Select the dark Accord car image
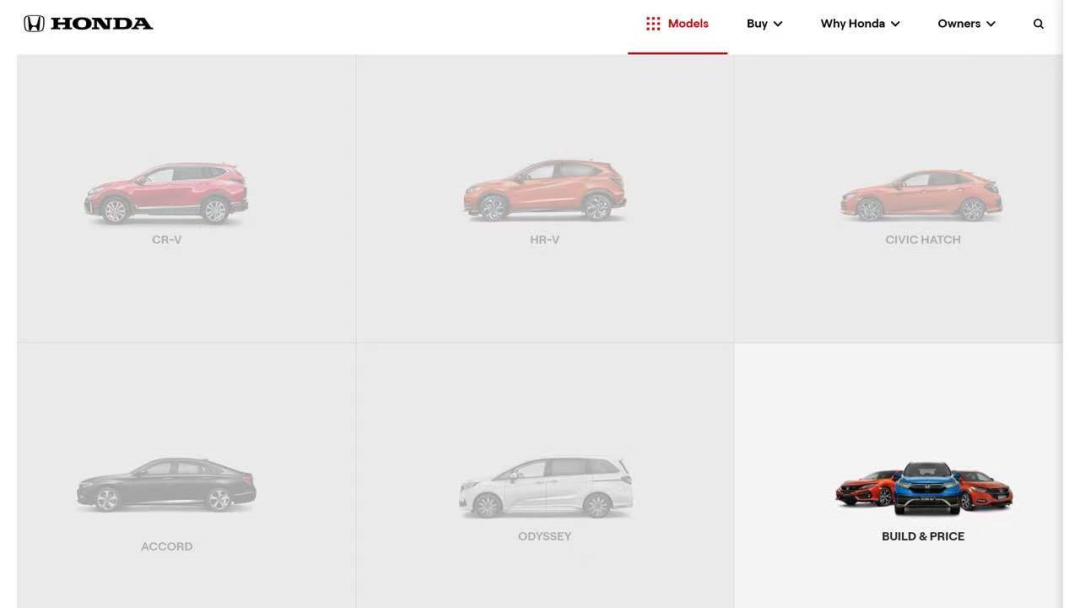 click(166, 485)
